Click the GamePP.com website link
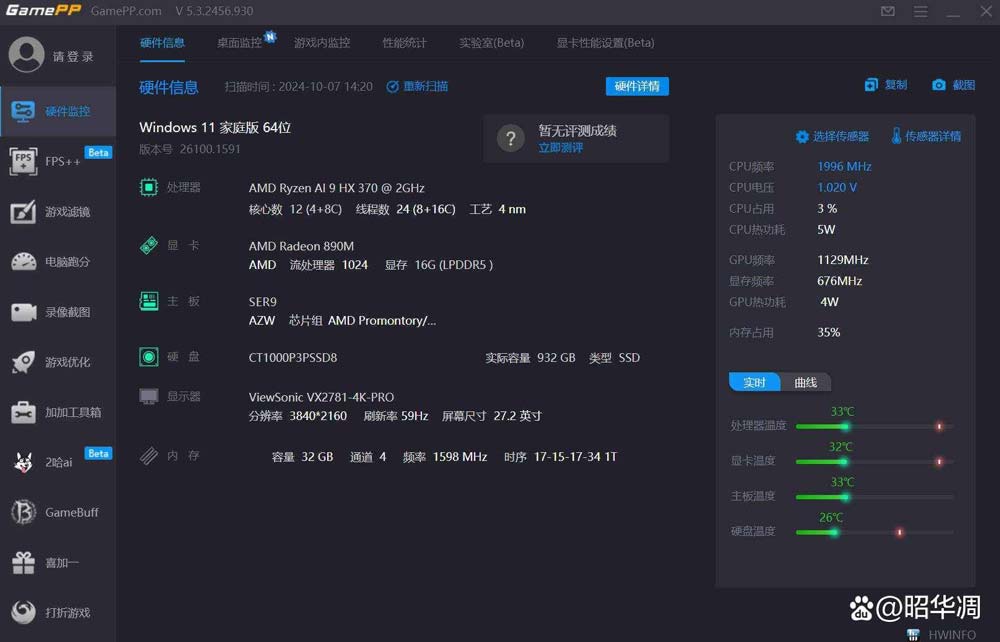Screen dimensions: 1000x642 coord(126,11)
